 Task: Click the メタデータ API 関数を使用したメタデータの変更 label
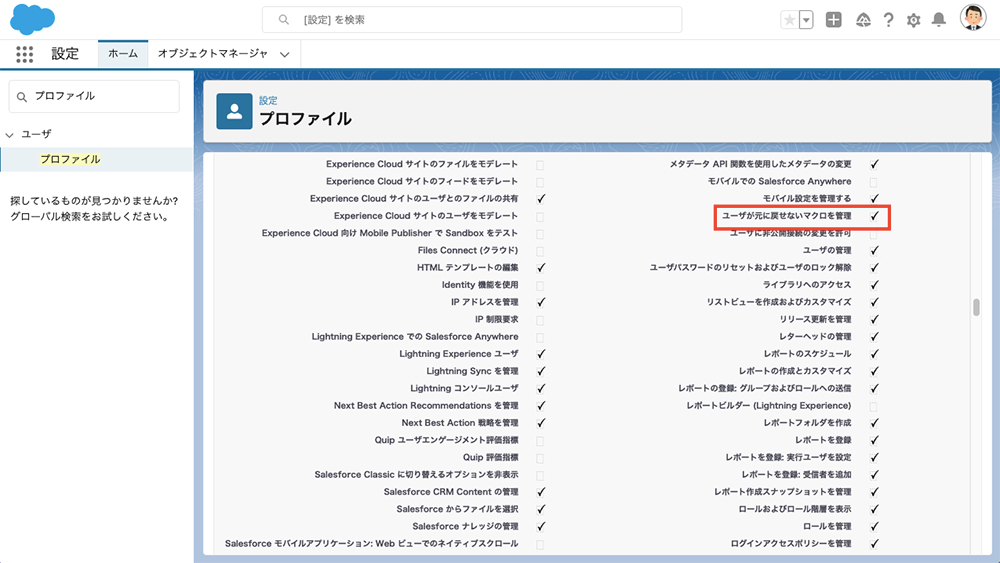(760, 165)
